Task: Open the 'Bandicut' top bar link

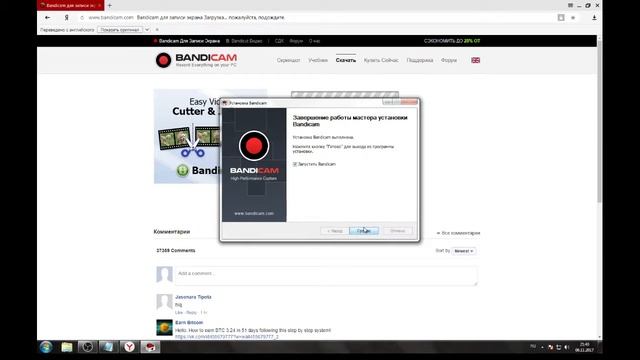Action: click(244, 41)
